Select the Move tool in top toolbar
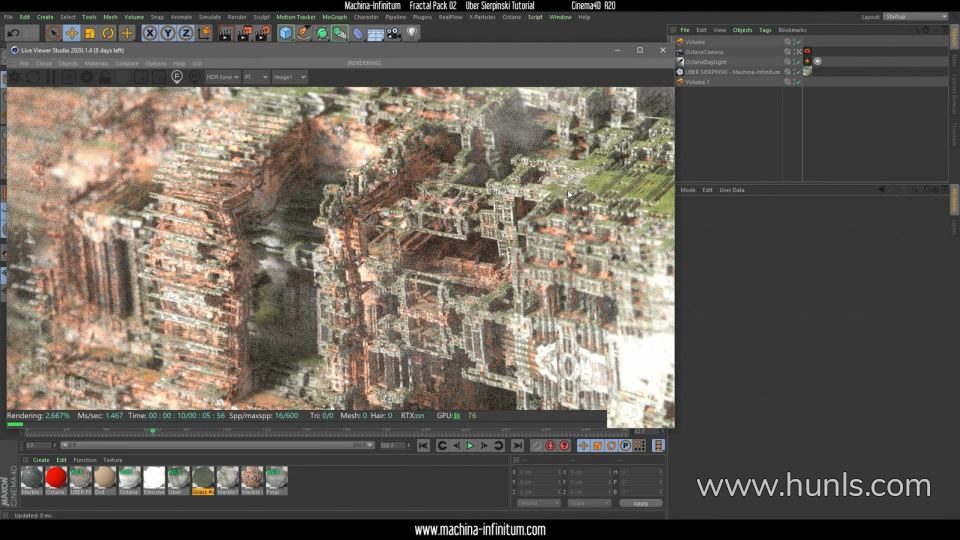Viewport: 960px width, 540px height. 72,33
